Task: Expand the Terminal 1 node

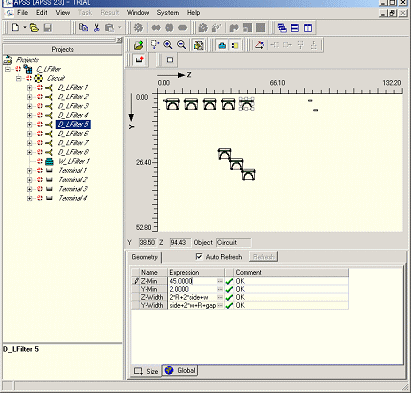Action: pos(30,171)
